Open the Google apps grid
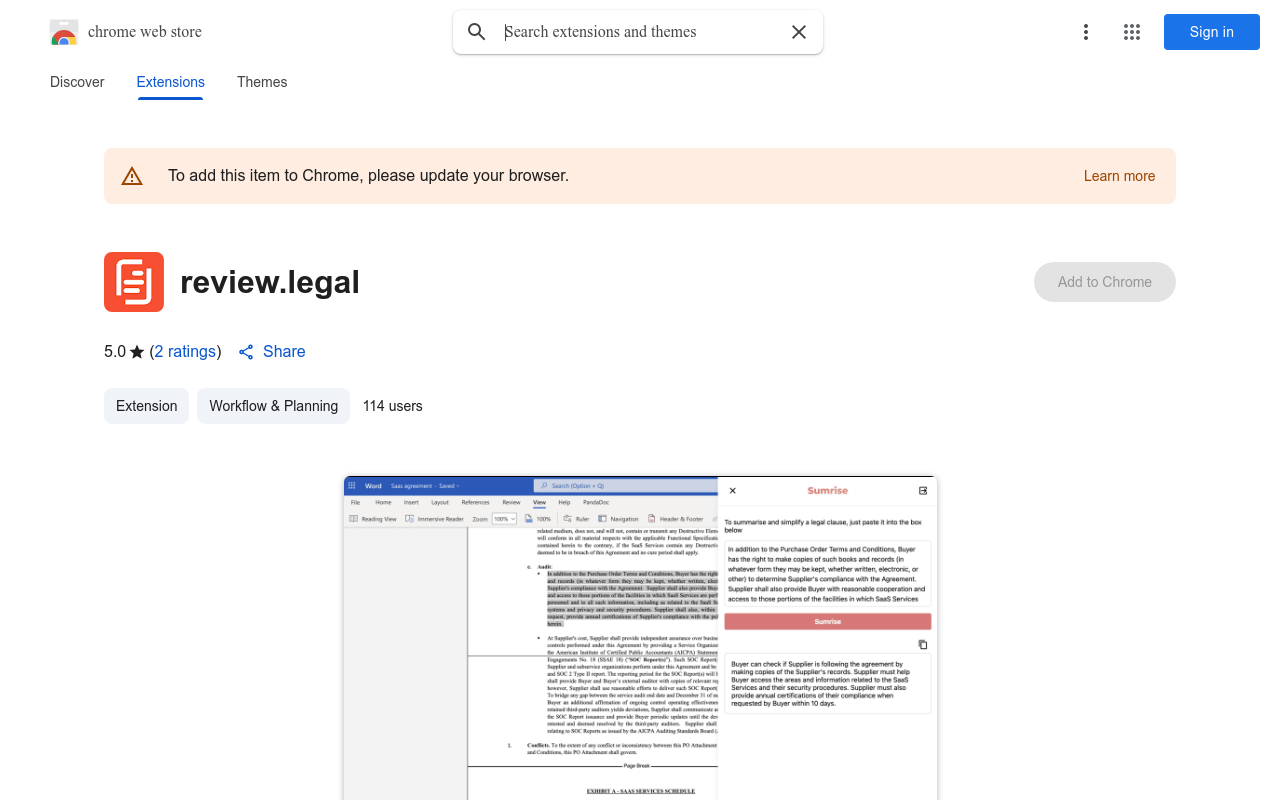Screen dimensions: 1280x800 pyautogui.click(x=1132, y=32)
